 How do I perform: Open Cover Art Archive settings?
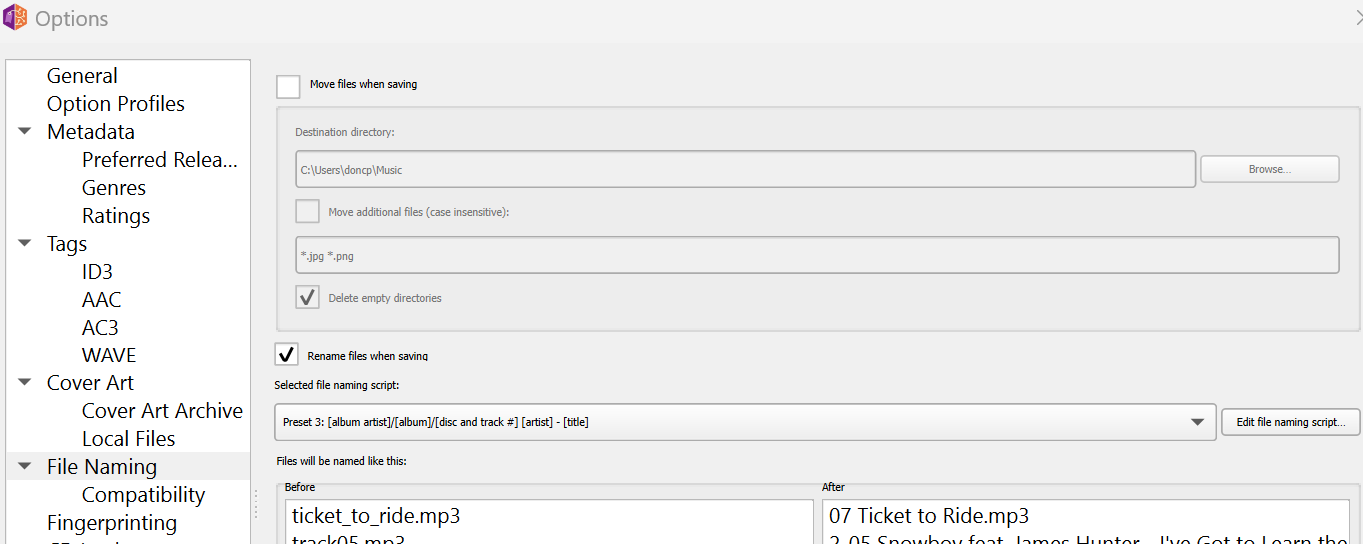[162, 411]
